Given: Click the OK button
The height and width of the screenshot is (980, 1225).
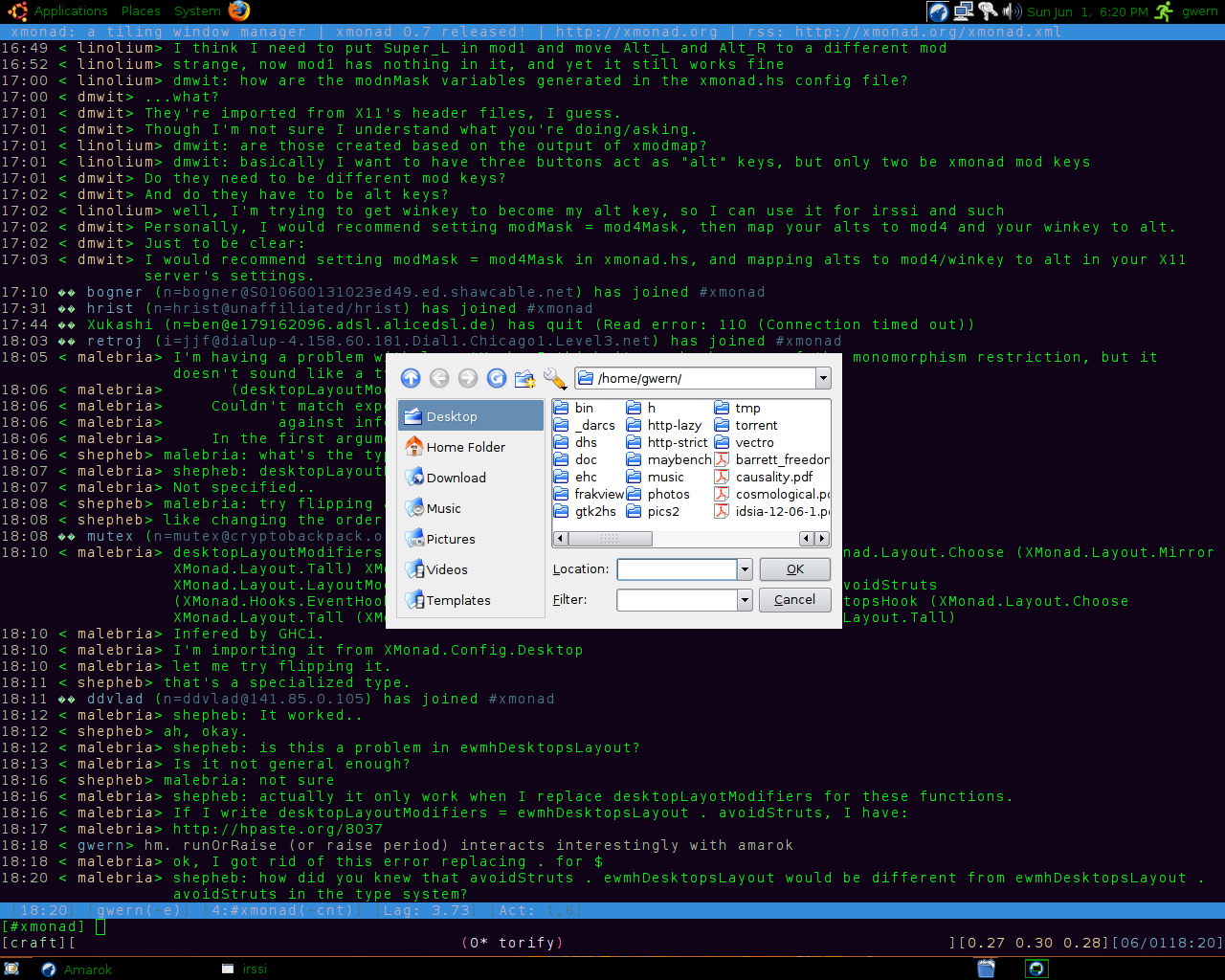Looking at the screenshot, I should click(x=795, y=569).
